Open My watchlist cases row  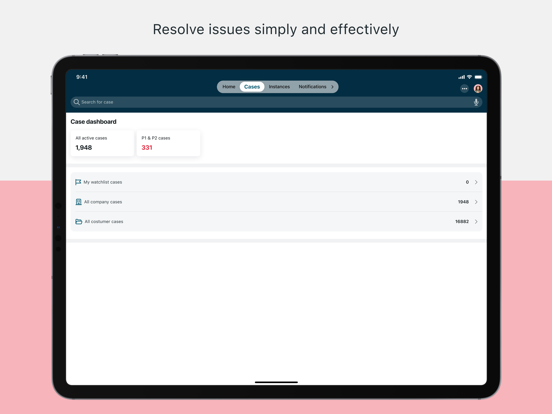pos(276,182)
